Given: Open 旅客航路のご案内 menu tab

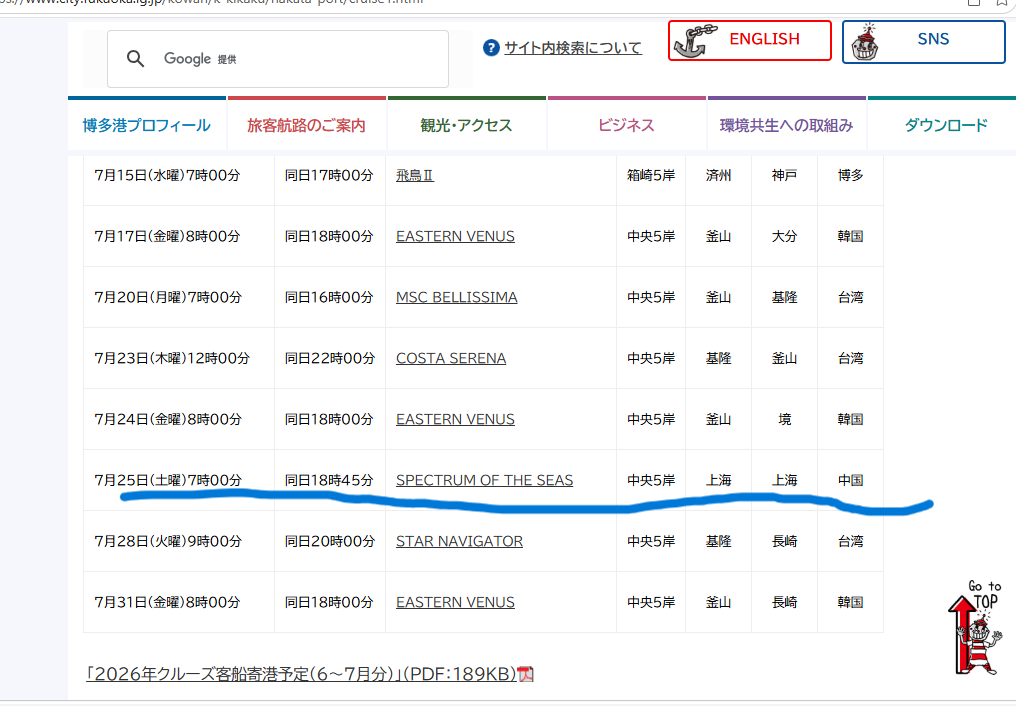Looking at the screenshot, I should 306,125.
